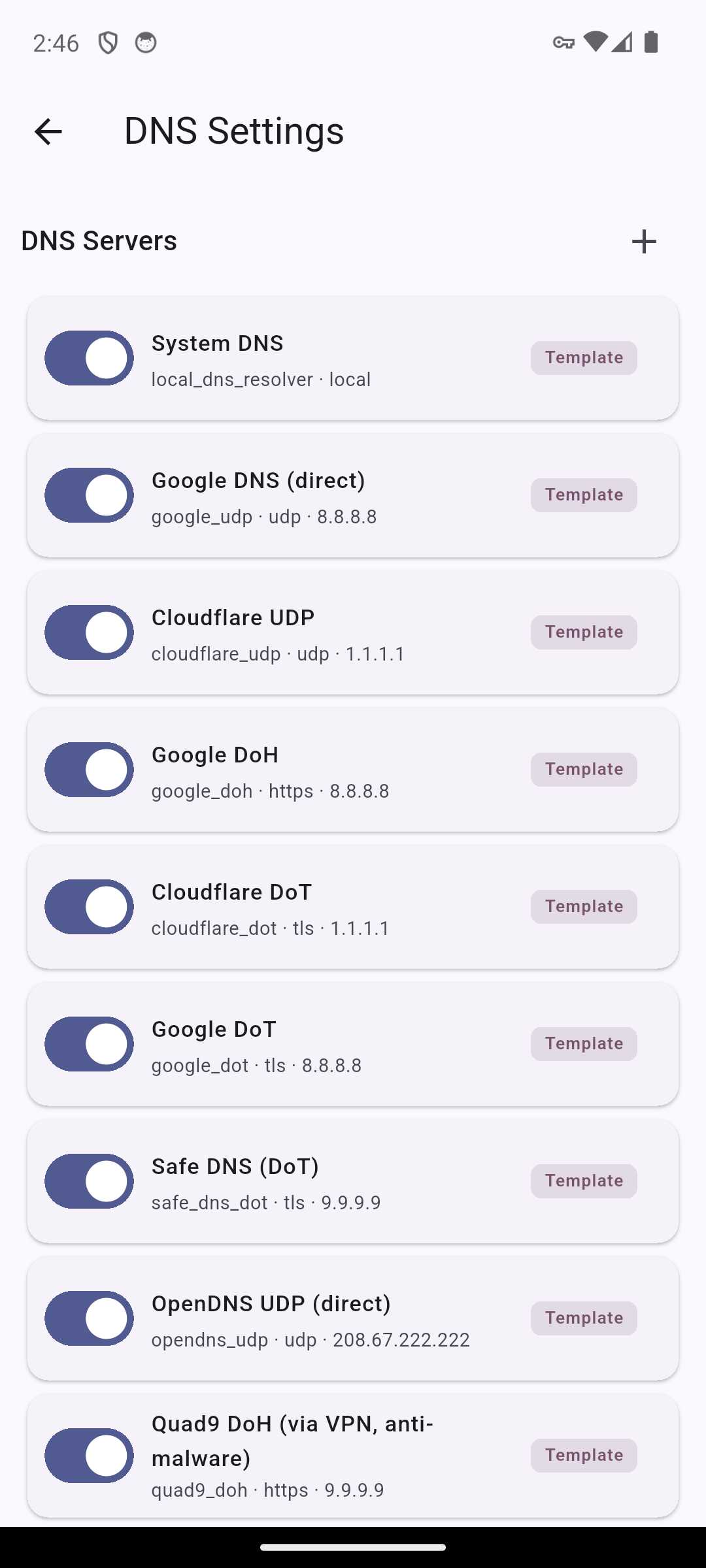
Task: Click the Template badge on Google DoT
Action: click(584, 1044)
